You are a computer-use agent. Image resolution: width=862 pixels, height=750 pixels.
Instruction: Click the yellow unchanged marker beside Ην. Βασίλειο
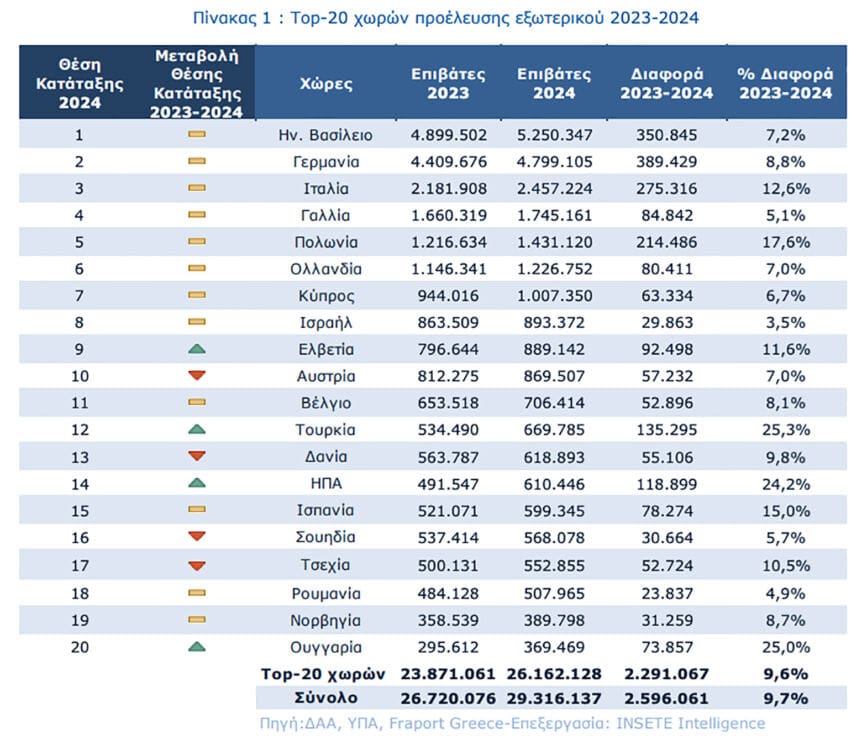(197, 134)
